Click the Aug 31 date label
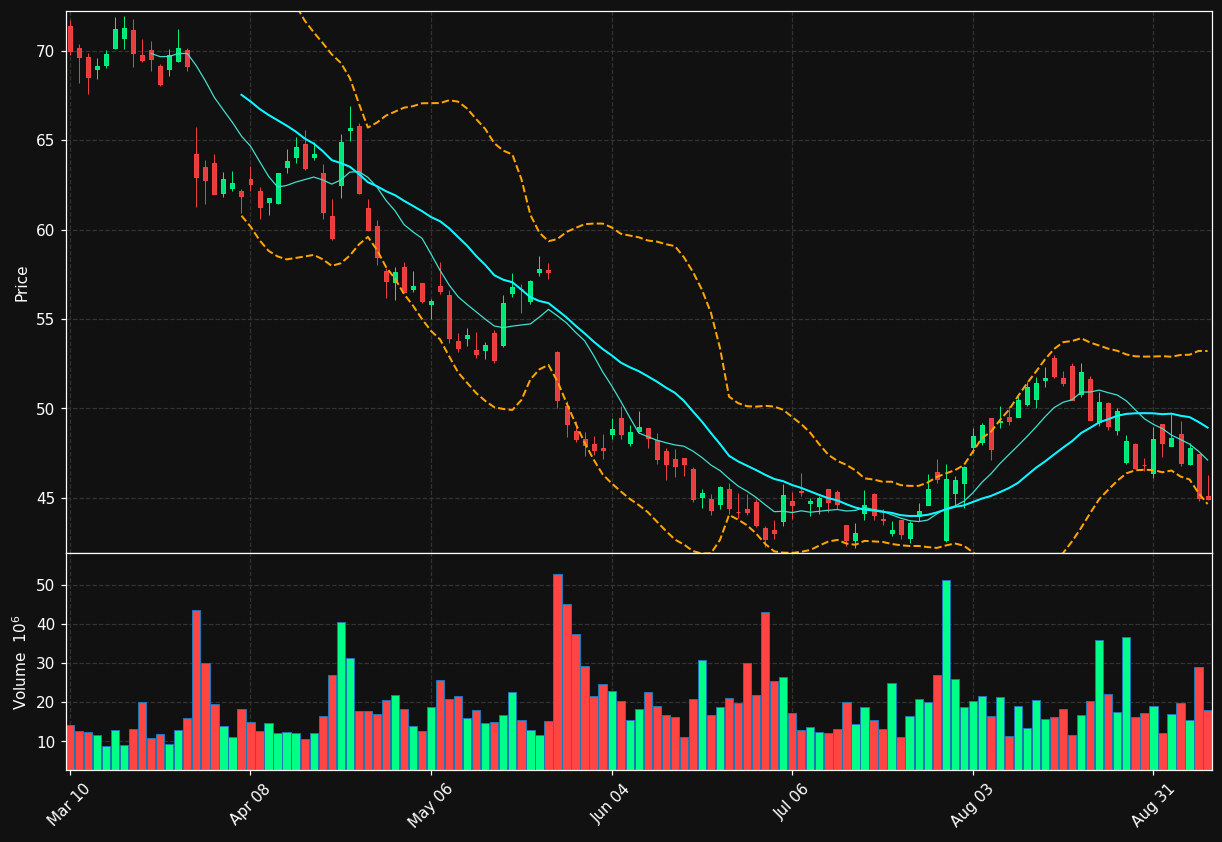Screen dimensions: 1222x842 pyautogui.click(x=1152, y=804)
